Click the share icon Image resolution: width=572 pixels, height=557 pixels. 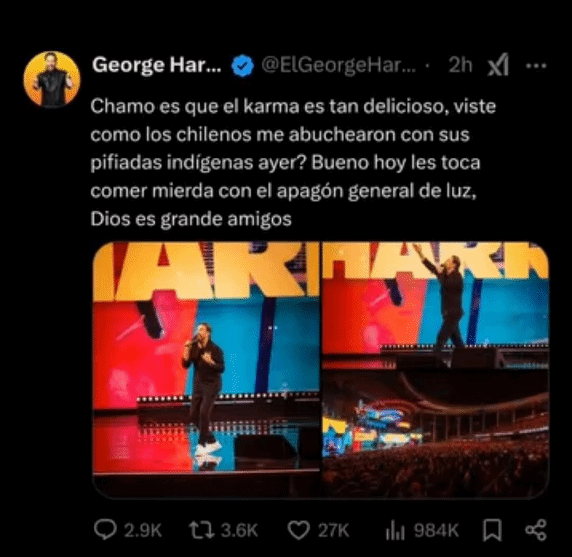(536, 530)
